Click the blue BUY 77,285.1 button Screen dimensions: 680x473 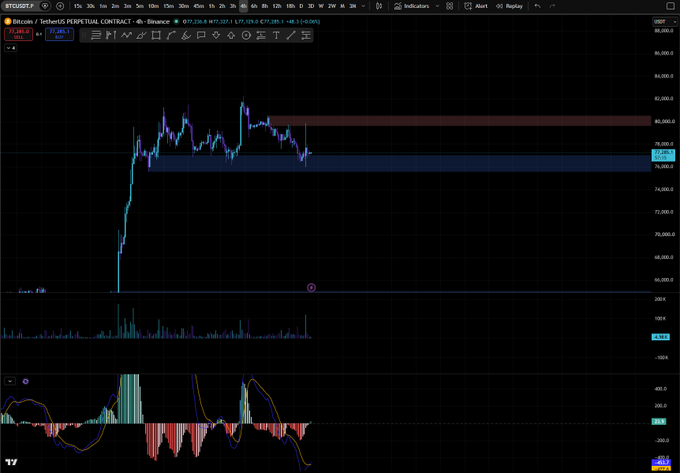[59, 34]
